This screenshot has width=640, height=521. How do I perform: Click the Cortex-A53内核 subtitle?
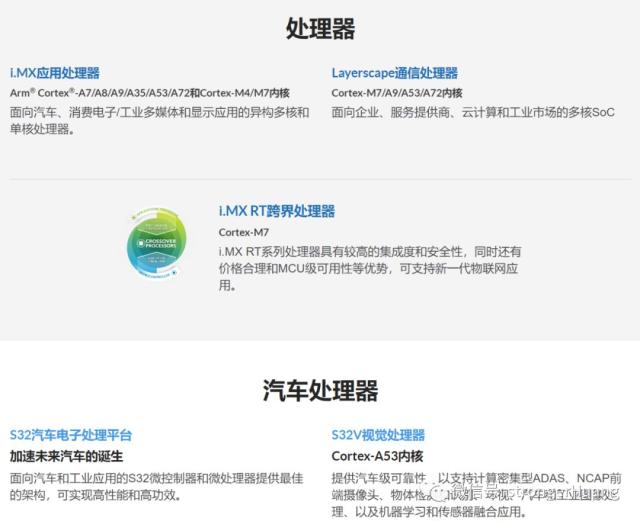click(x=377, y=456)
